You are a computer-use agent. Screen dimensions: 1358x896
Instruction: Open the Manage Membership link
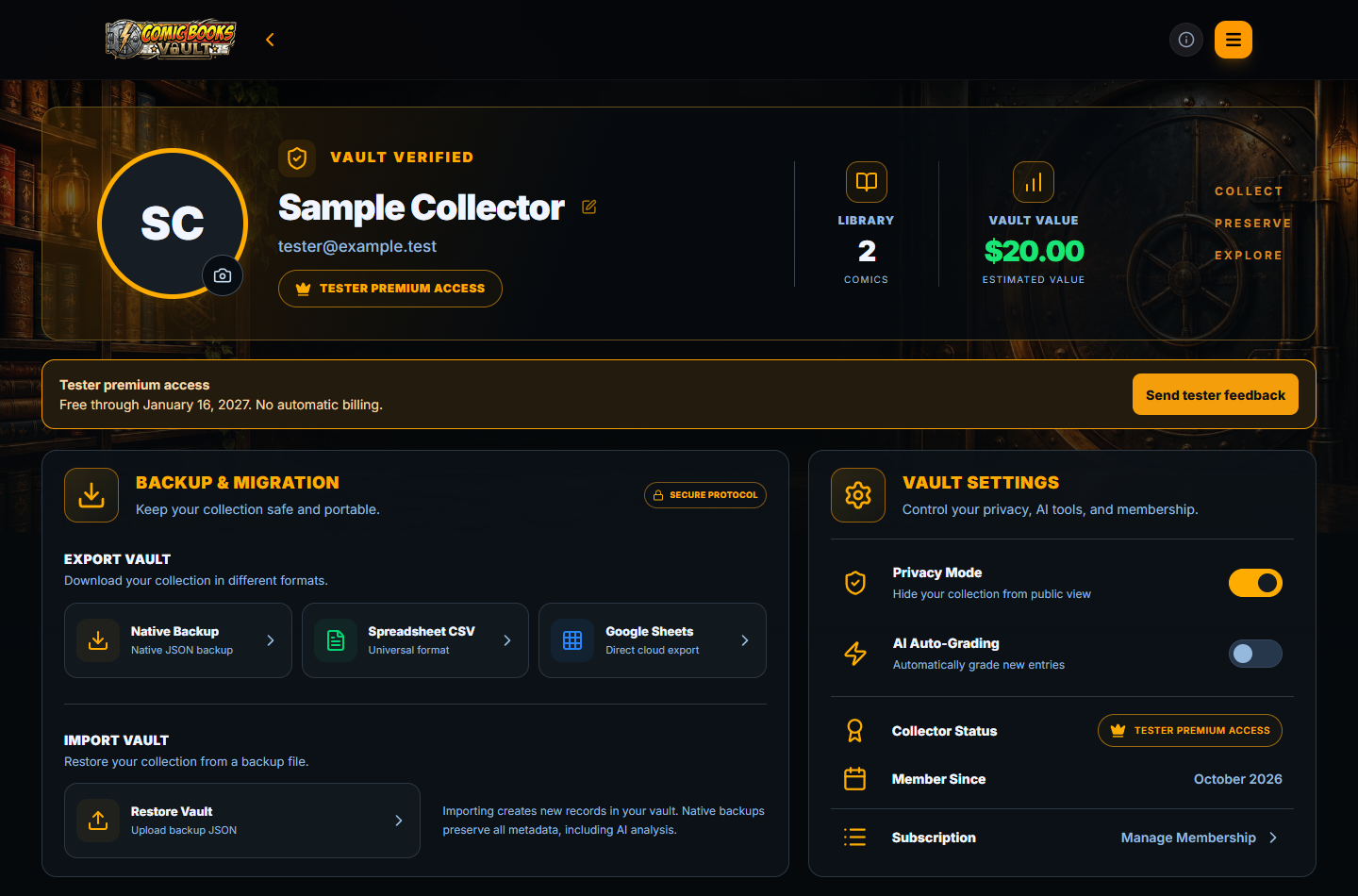(x=1188, y=838)
